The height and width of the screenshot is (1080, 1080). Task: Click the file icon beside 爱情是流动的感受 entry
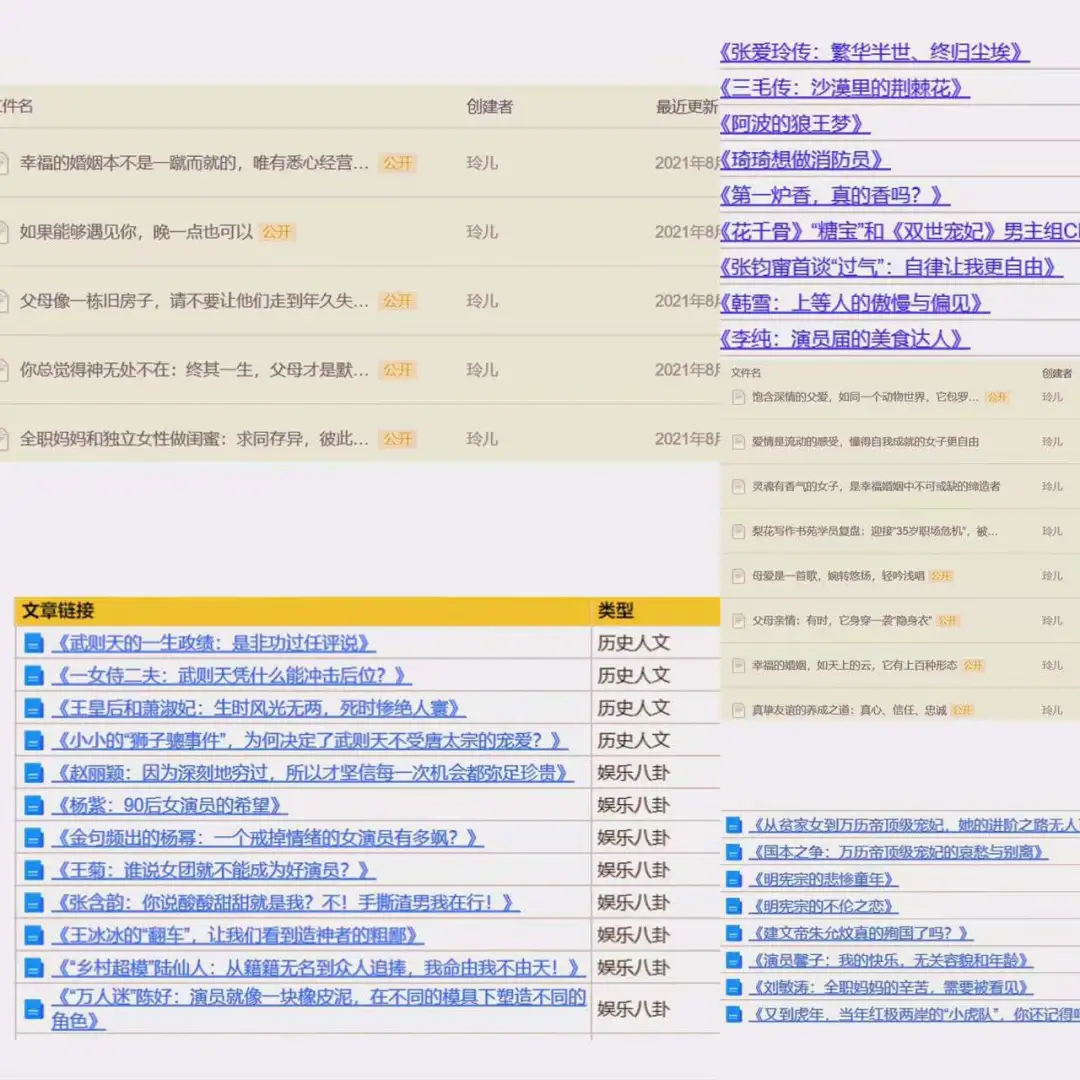click(x=738, y=442)
